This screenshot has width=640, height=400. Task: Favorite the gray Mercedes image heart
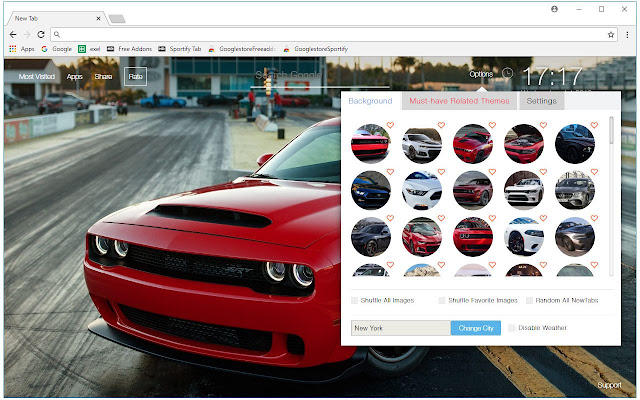[594, 172]
